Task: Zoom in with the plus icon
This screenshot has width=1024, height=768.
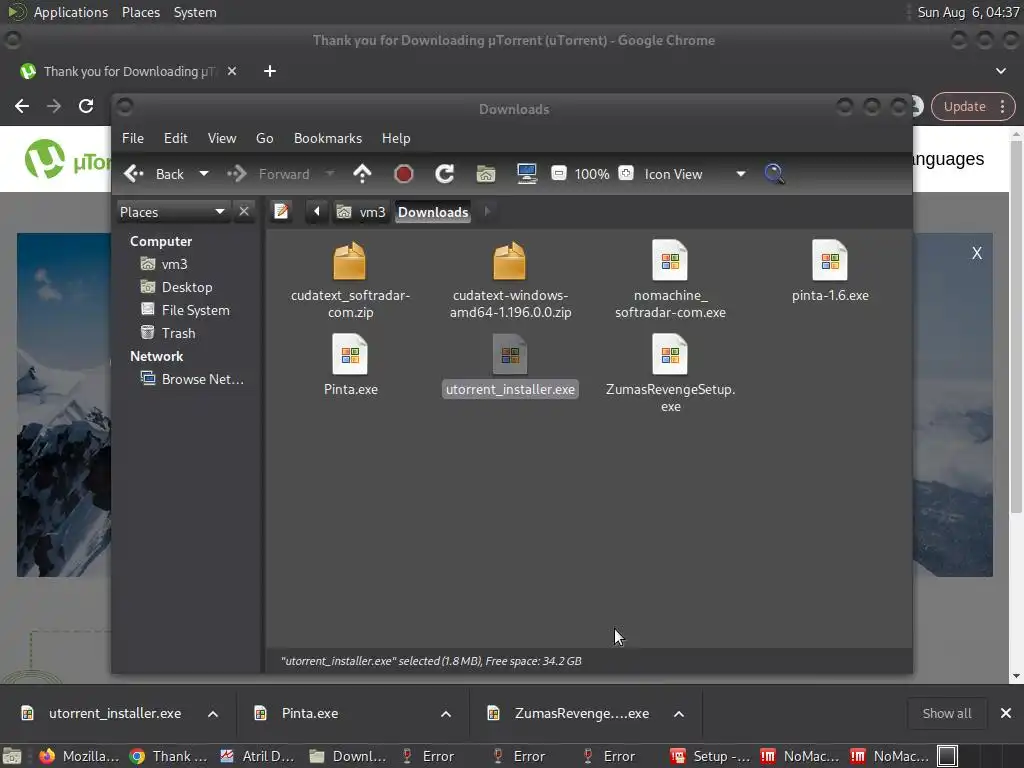Action: coord(626,173)
